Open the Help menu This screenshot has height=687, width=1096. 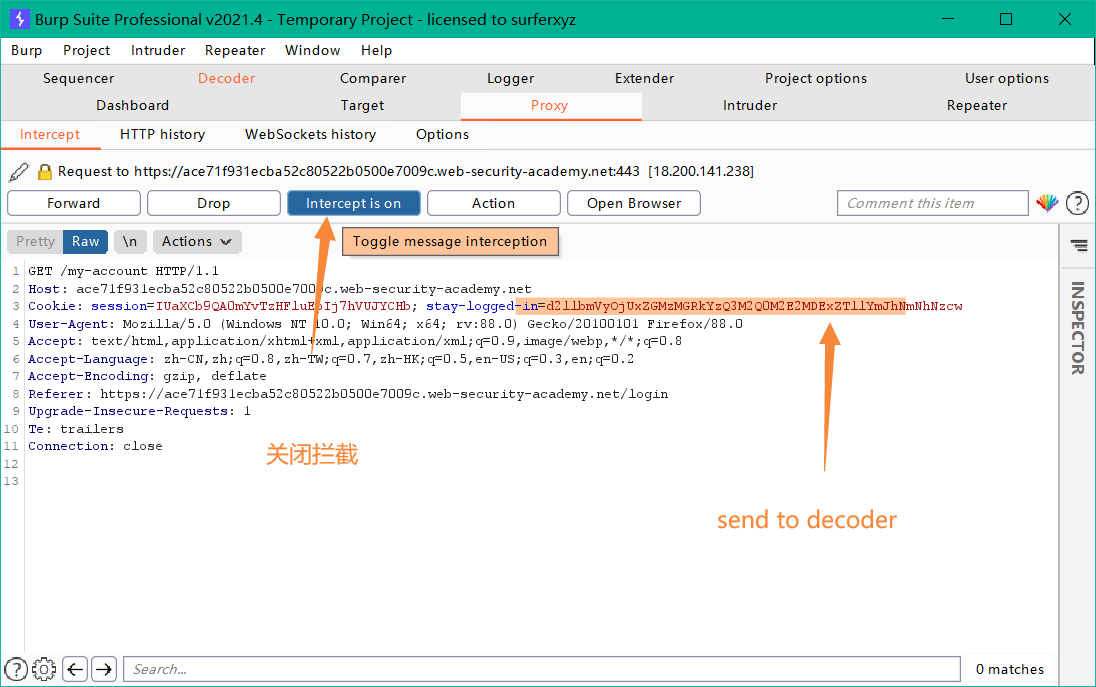(377, 50)
